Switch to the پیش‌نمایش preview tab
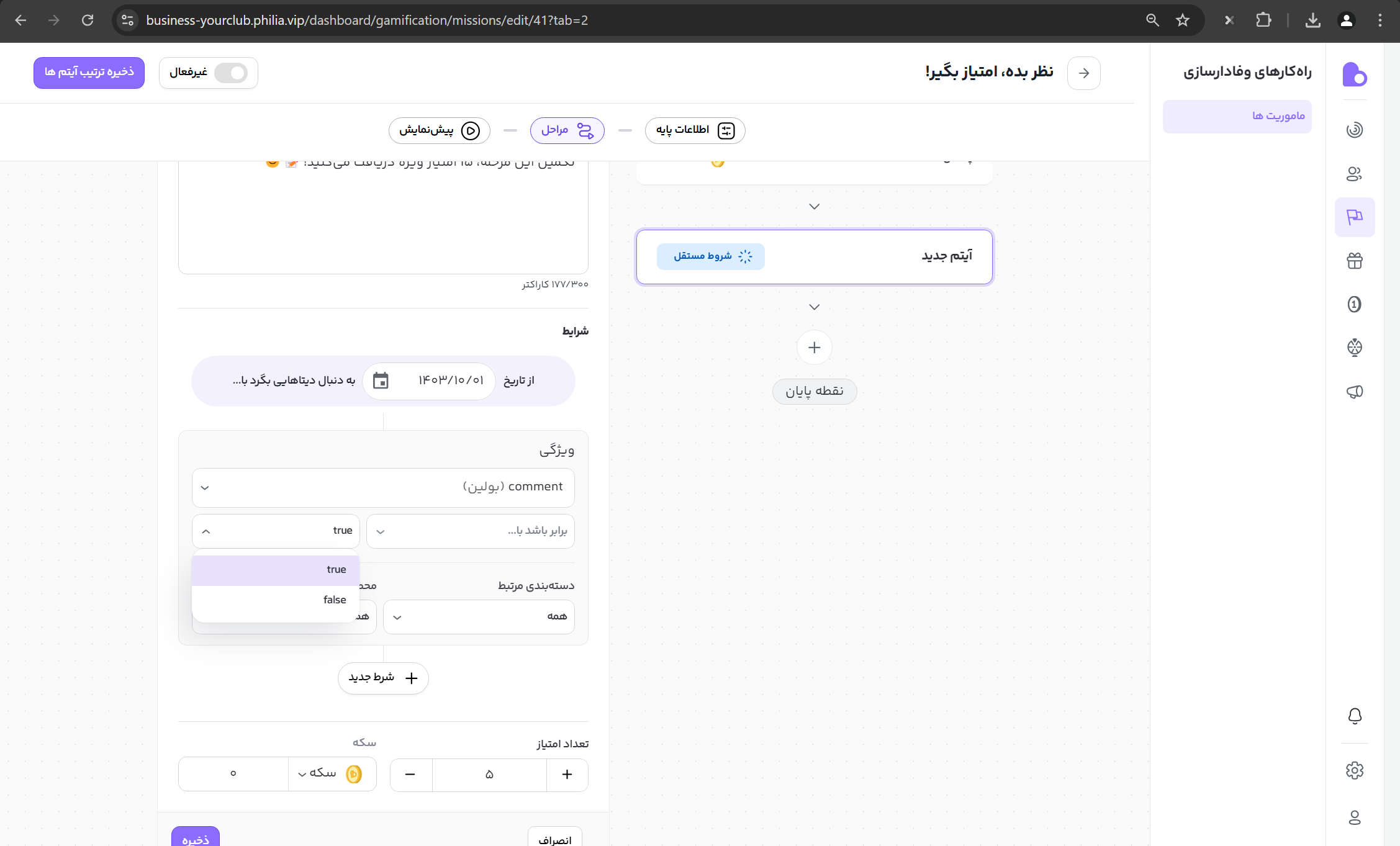 click(439, 130)
